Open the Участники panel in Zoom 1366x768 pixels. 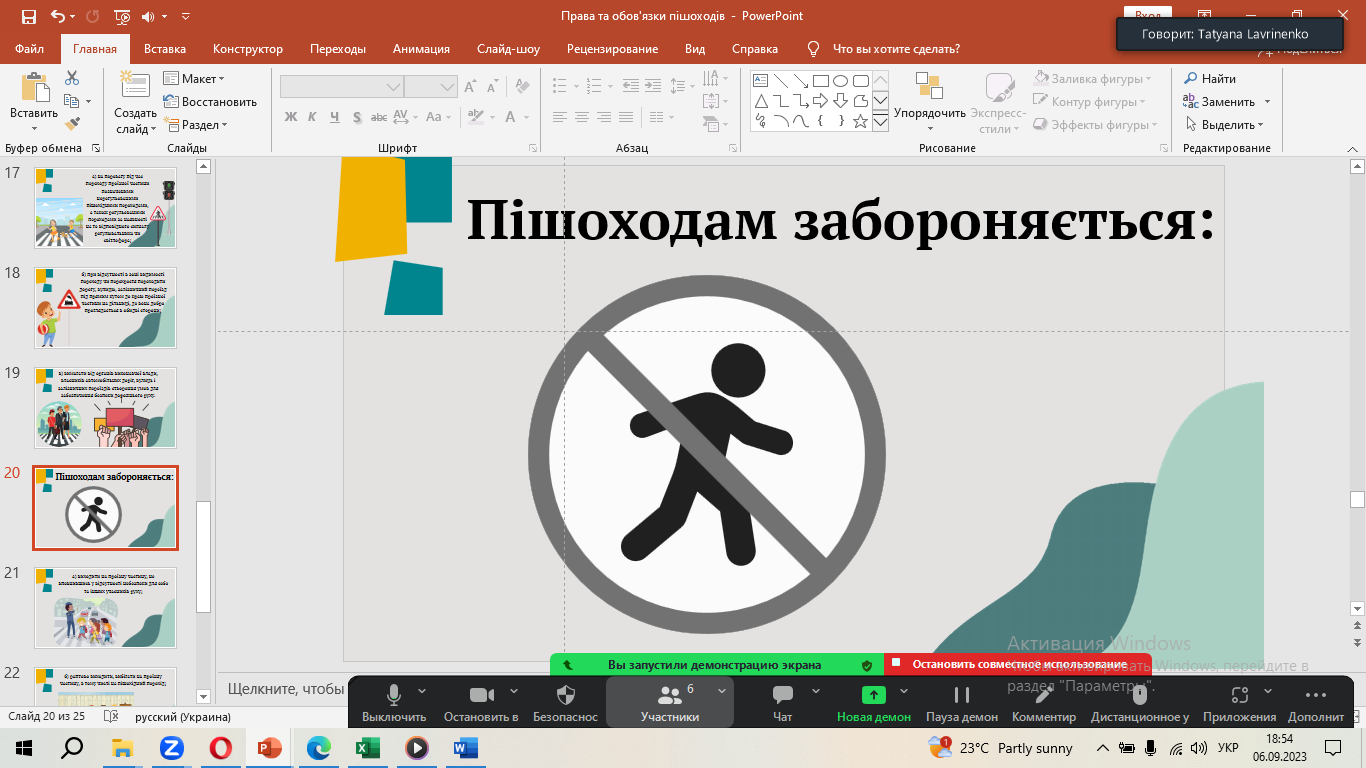click(669, 703)
